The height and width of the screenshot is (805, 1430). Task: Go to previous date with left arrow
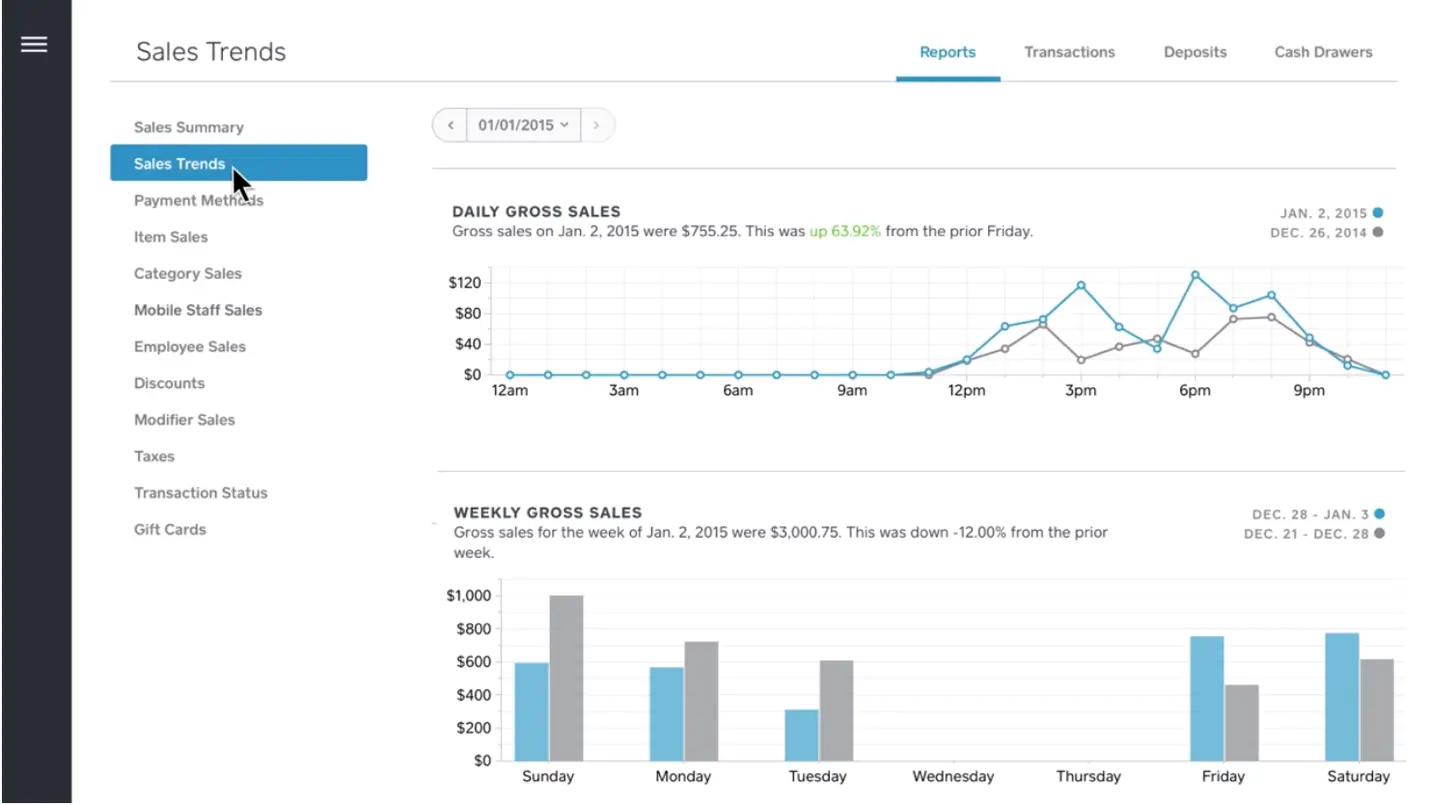pyautogui.click(x=451, y=126)
